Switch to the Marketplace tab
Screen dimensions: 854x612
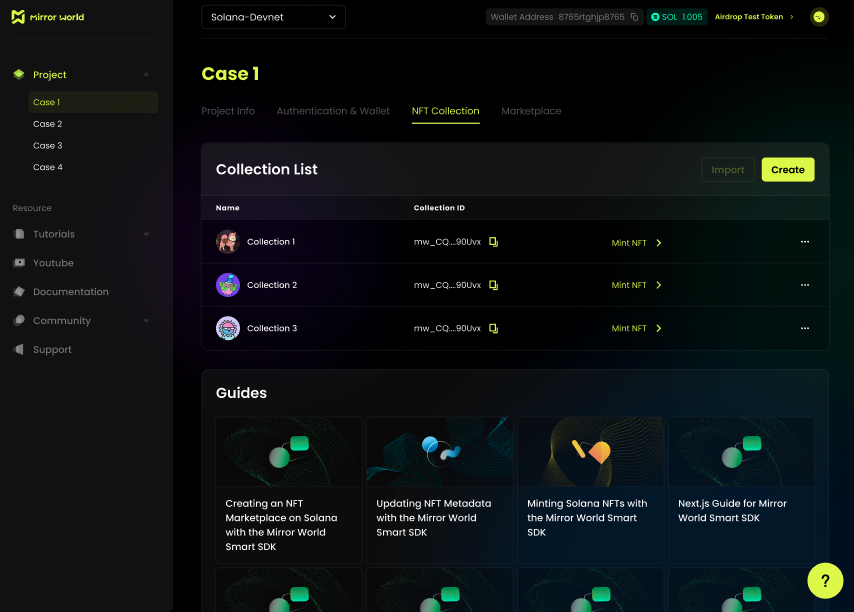(x=531, y=111)
